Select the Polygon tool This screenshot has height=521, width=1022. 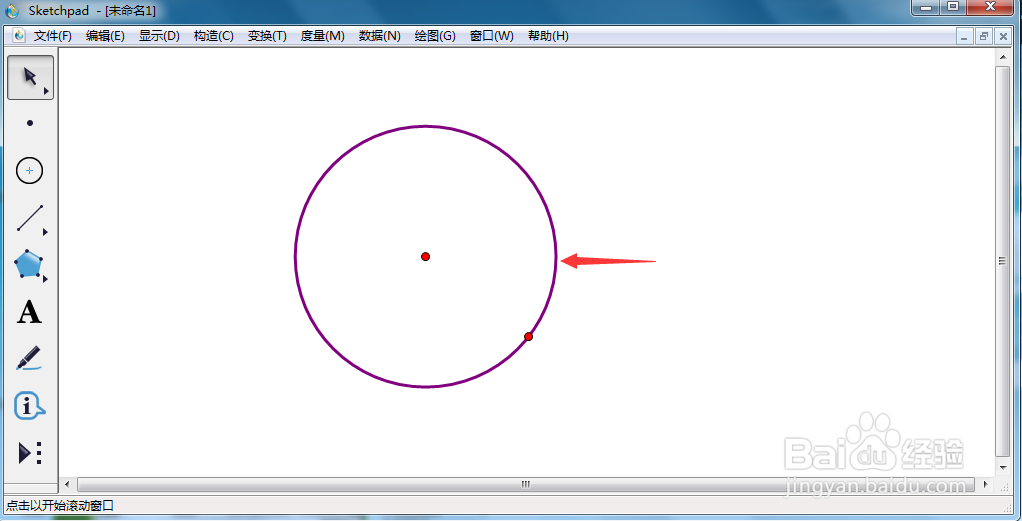[29, 264]
